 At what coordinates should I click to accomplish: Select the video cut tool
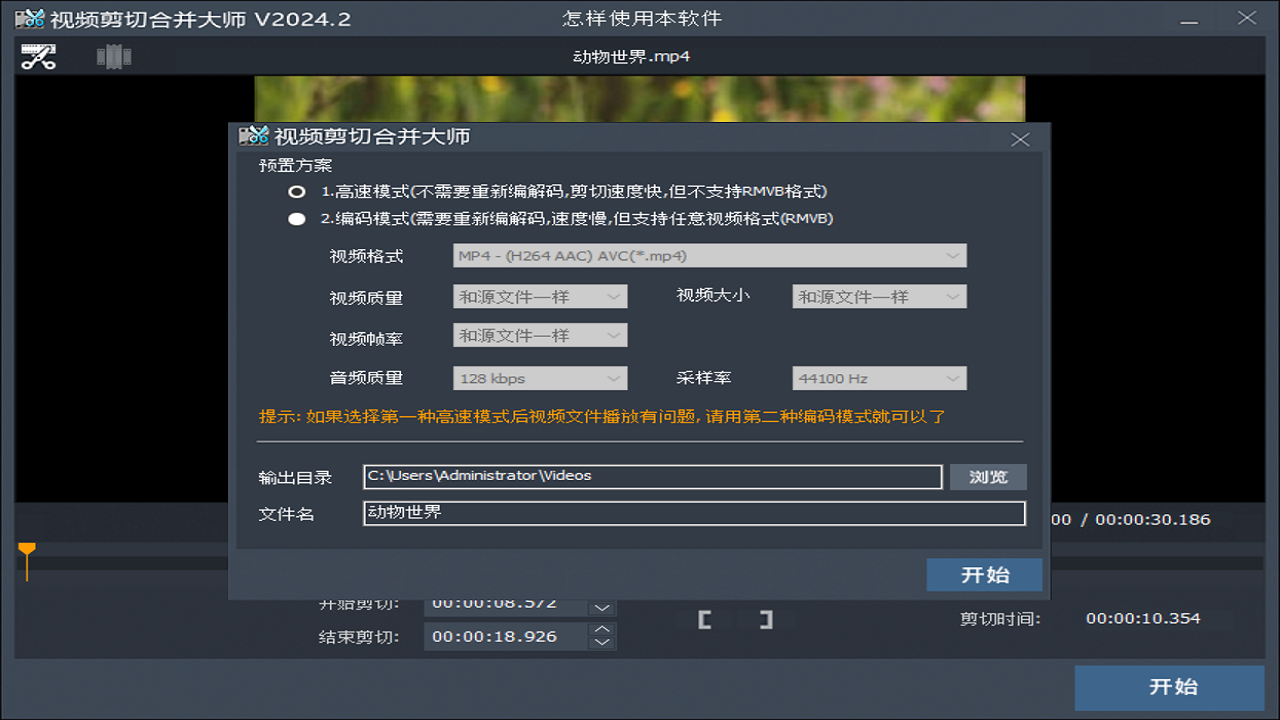pos(37,56)
